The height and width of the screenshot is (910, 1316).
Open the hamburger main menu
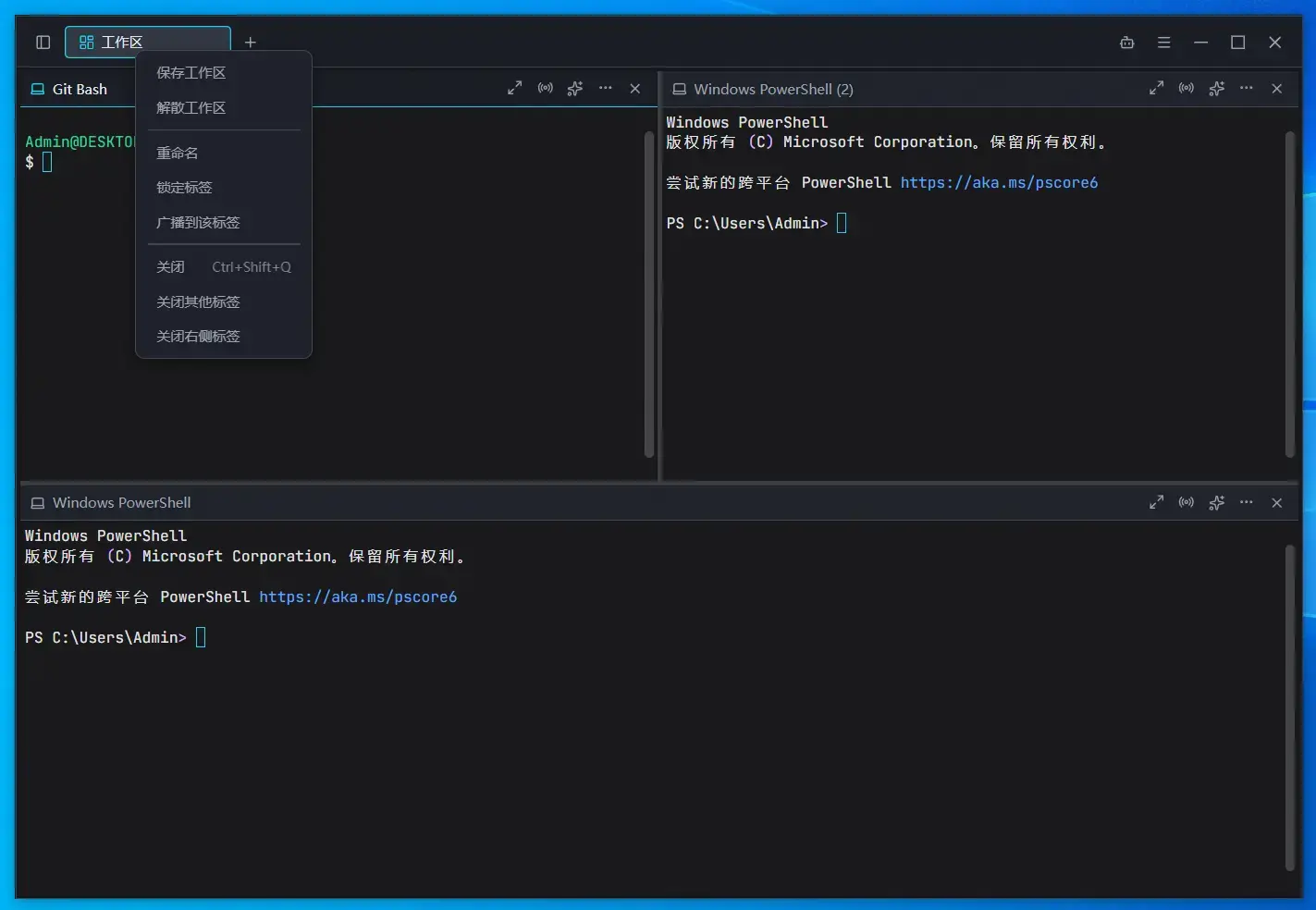(1163, 43)
